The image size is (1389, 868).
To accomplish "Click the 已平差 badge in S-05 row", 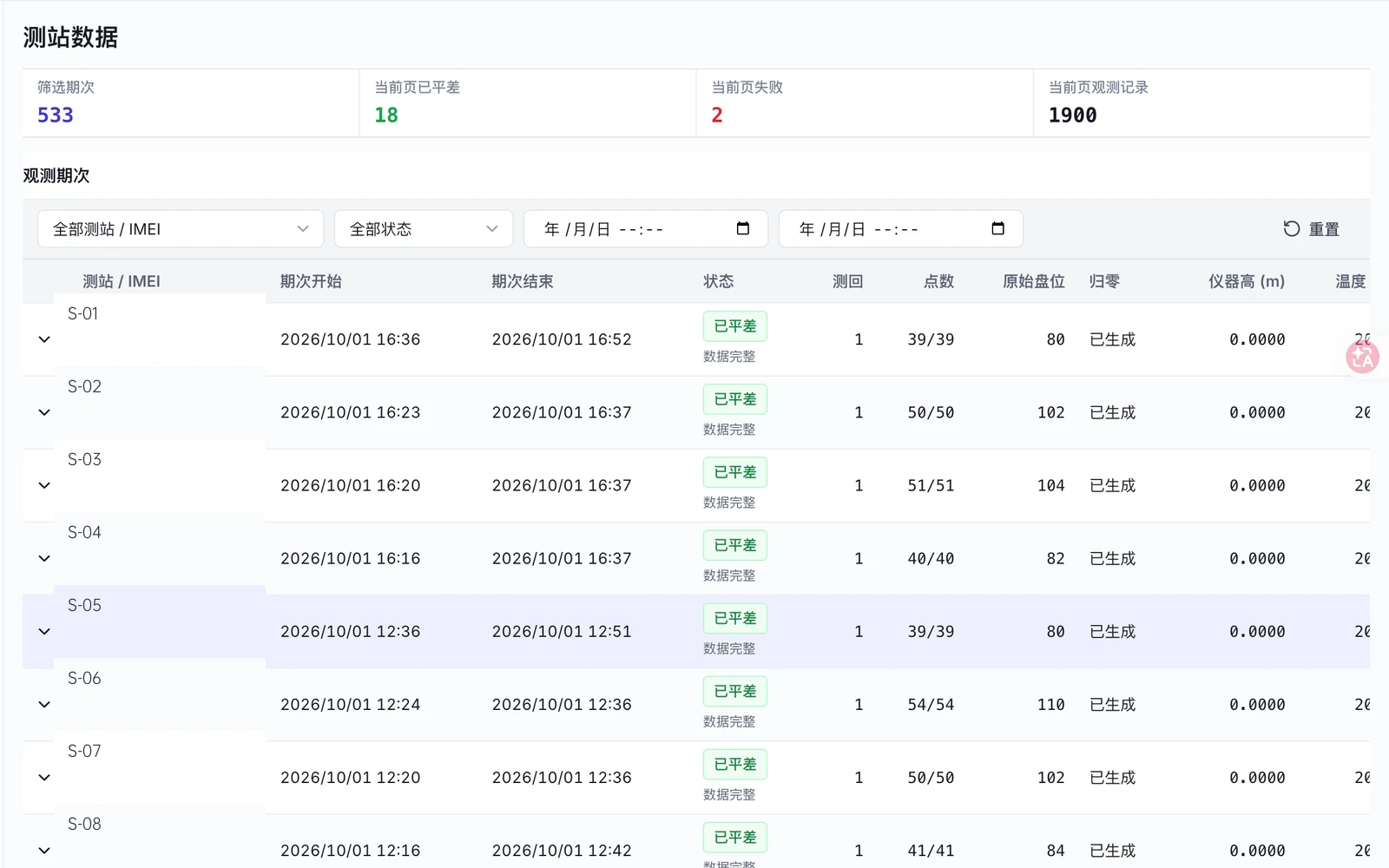I will click(x=735, y=618).
